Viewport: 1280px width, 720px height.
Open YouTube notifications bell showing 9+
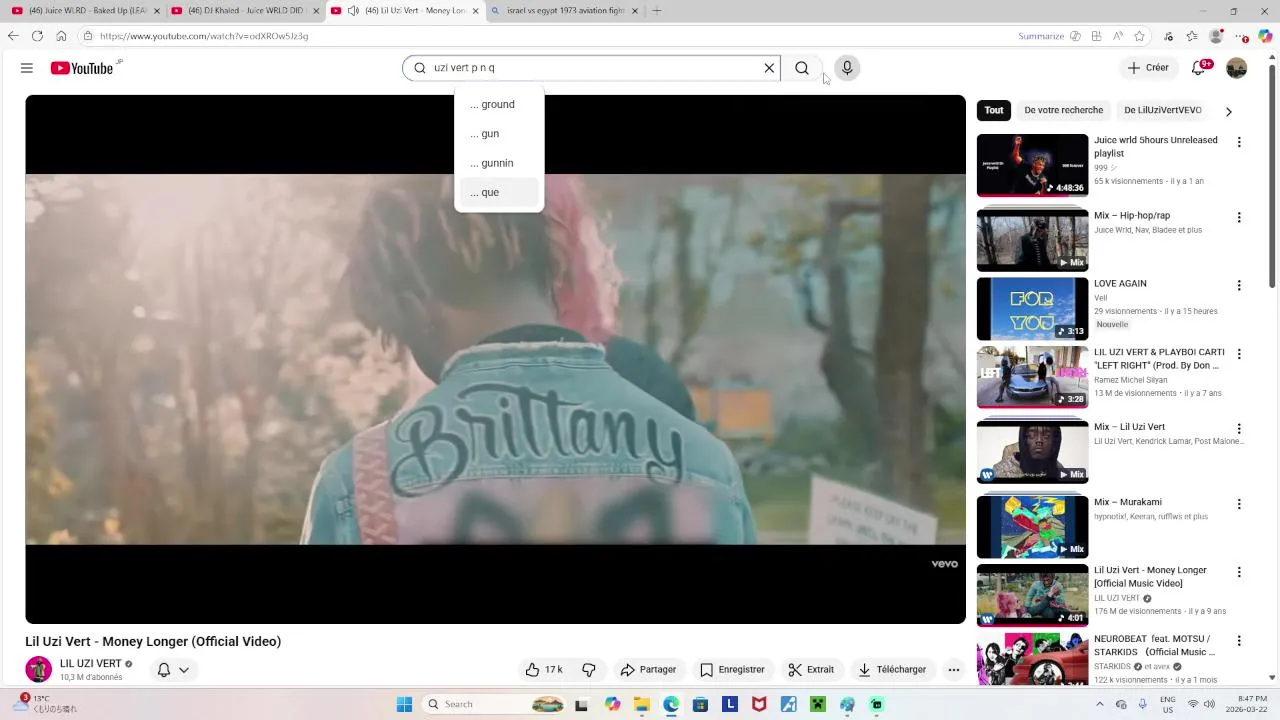pyautogui.click(x=1199, y=68)
